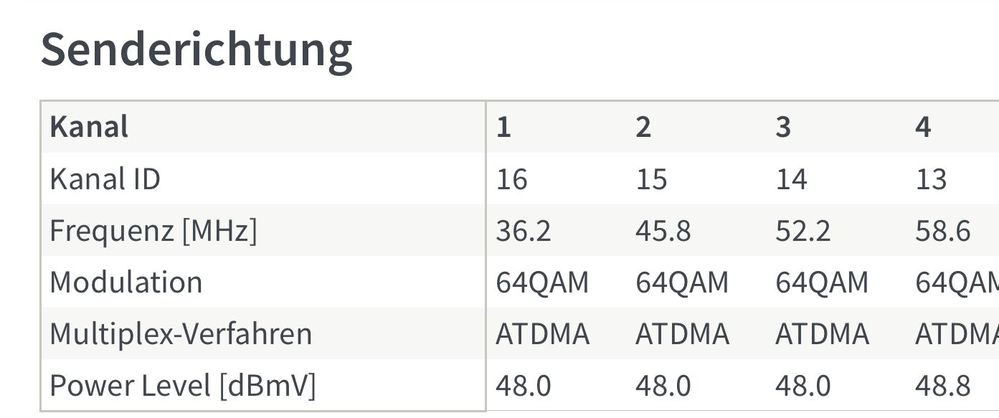Select the 48.8 power level value
999x418 pixels.
(943, 385)
